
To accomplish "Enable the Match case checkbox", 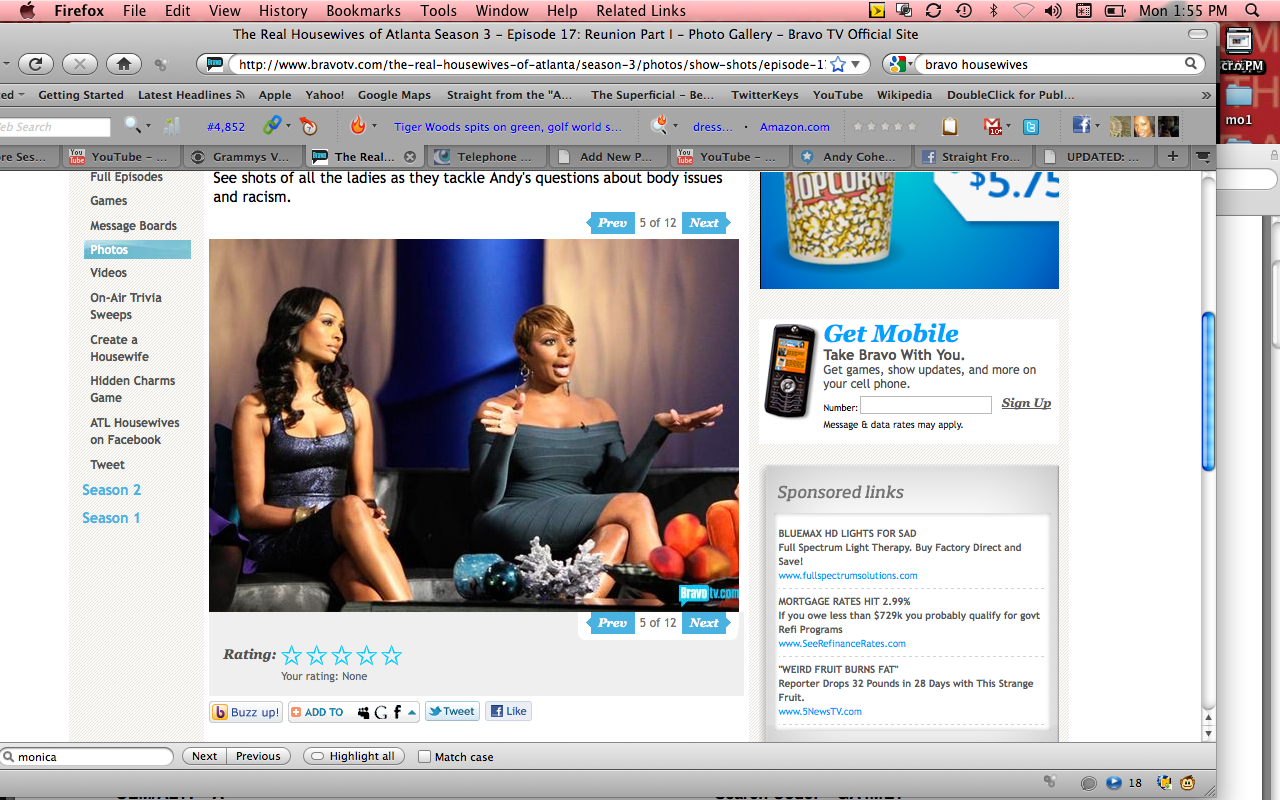I will (x=425, y=757).
